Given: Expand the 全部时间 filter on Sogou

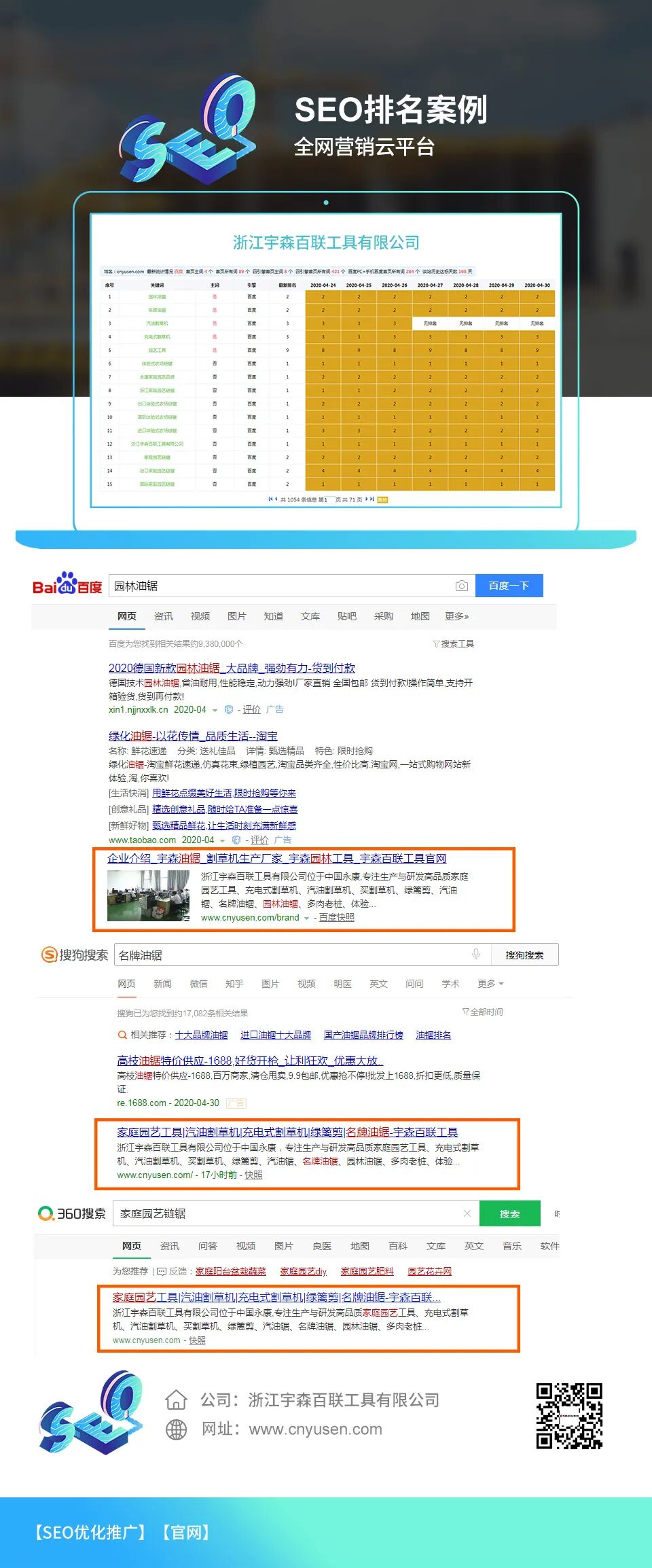Looking at the screenshot, I should coord(483,1012).
